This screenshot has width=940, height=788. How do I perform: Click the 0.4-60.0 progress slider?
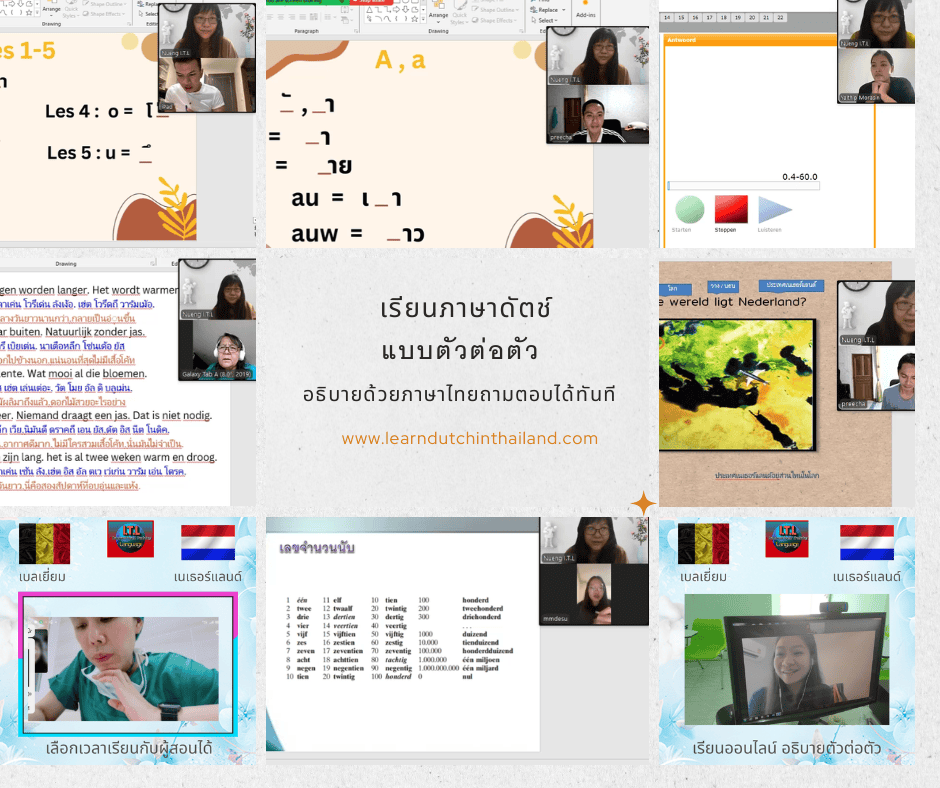click(x=743, y=186)
